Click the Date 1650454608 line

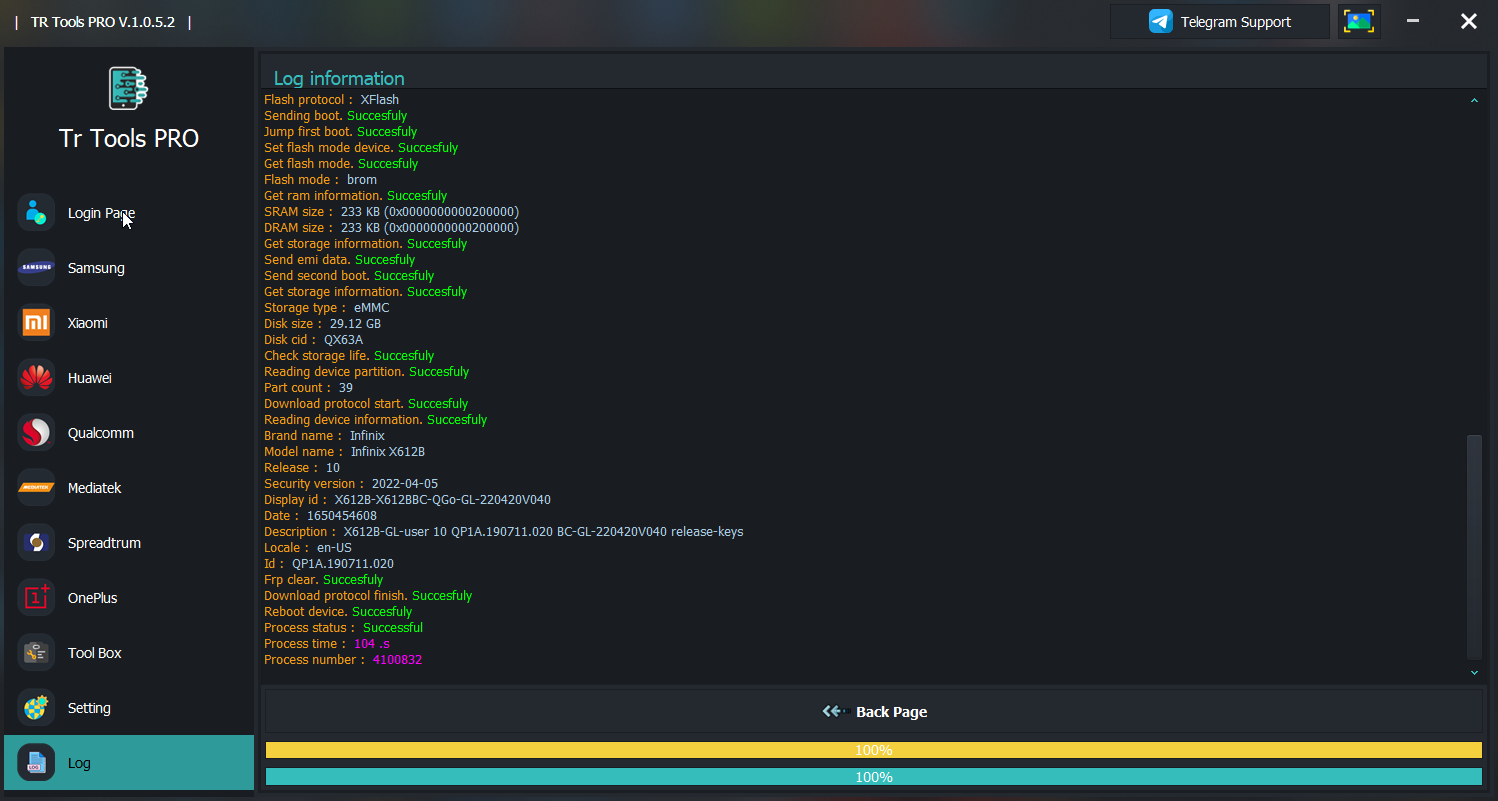320,516
